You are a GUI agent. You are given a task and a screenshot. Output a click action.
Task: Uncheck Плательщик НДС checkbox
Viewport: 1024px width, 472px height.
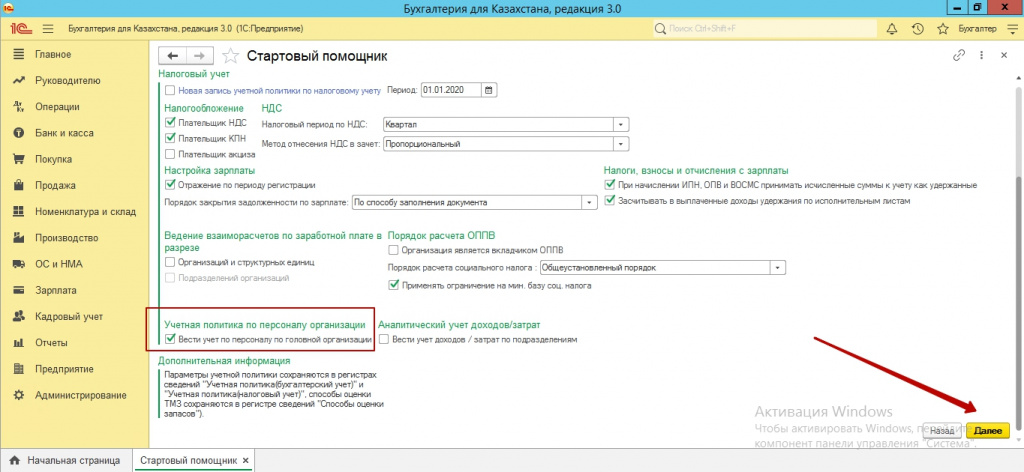[170, 122]
